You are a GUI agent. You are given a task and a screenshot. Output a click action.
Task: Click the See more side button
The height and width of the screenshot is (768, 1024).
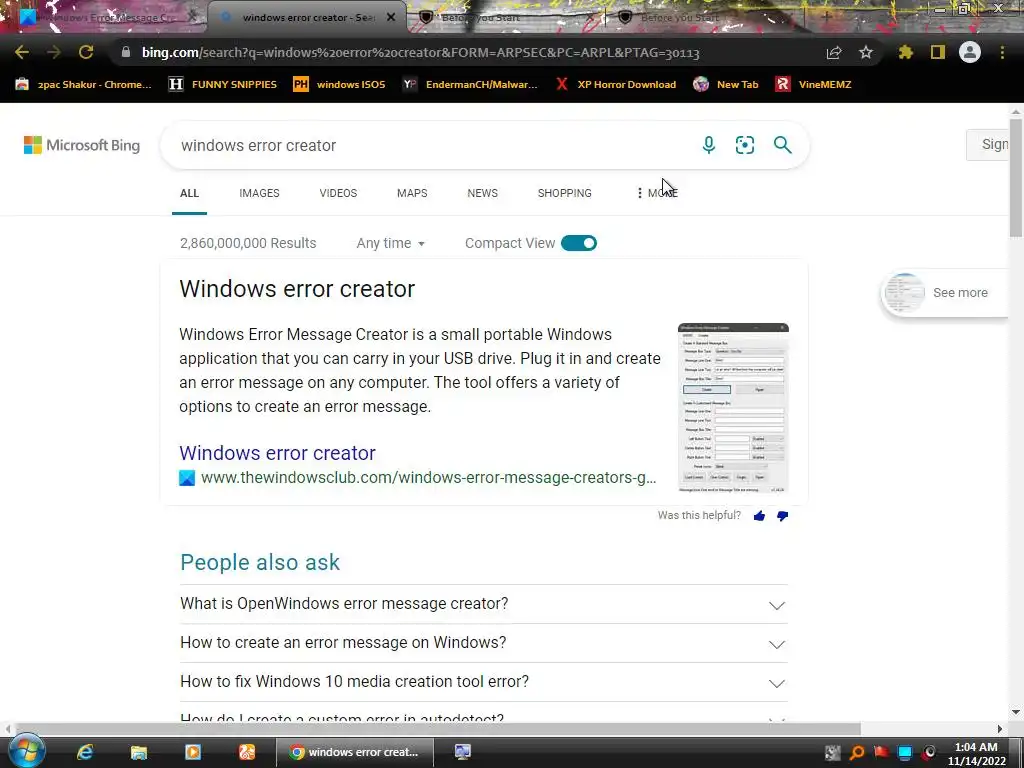945,293
